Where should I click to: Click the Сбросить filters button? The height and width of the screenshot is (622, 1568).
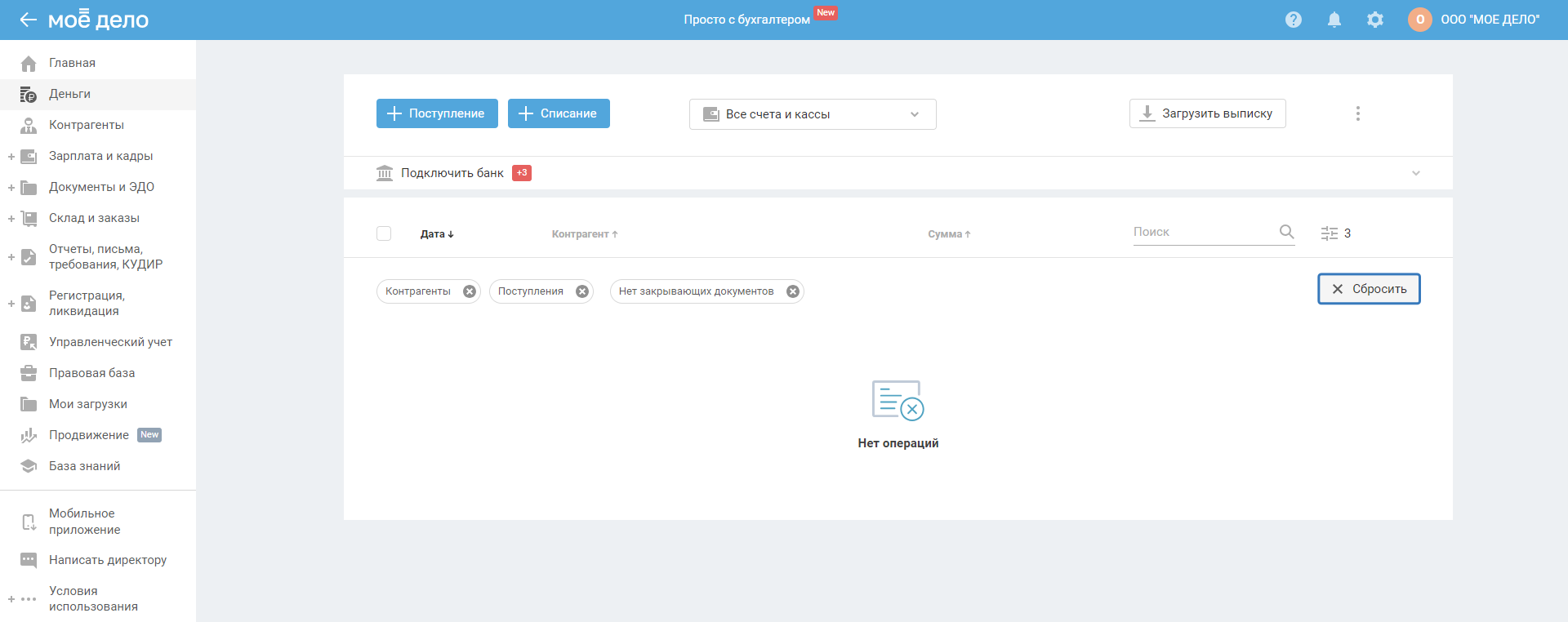pos(1369,289)
